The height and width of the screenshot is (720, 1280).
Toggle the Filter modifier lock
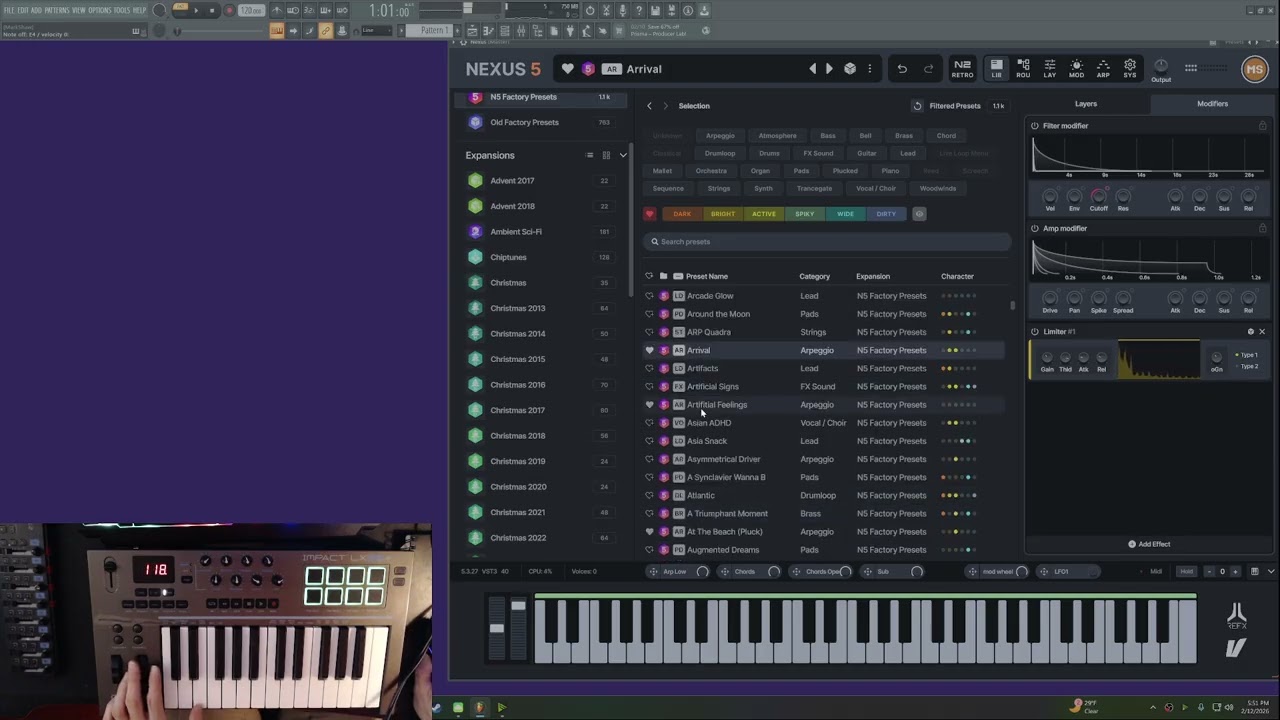[x=1262, y=126]
